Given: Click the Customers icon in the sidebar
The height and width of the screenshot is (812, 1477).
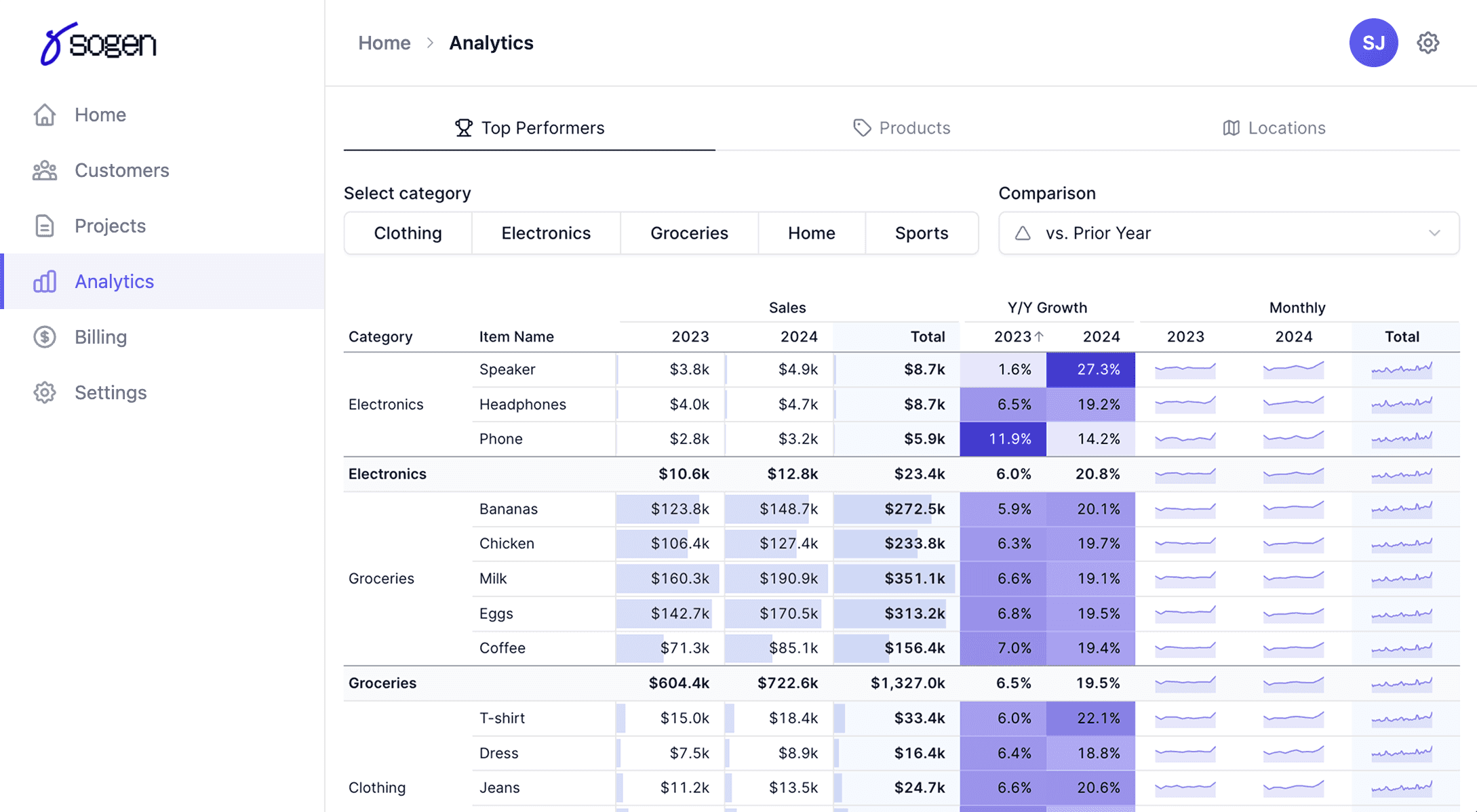Looking at the screenshot, I should pyautogui.click(x=44, y=170).
